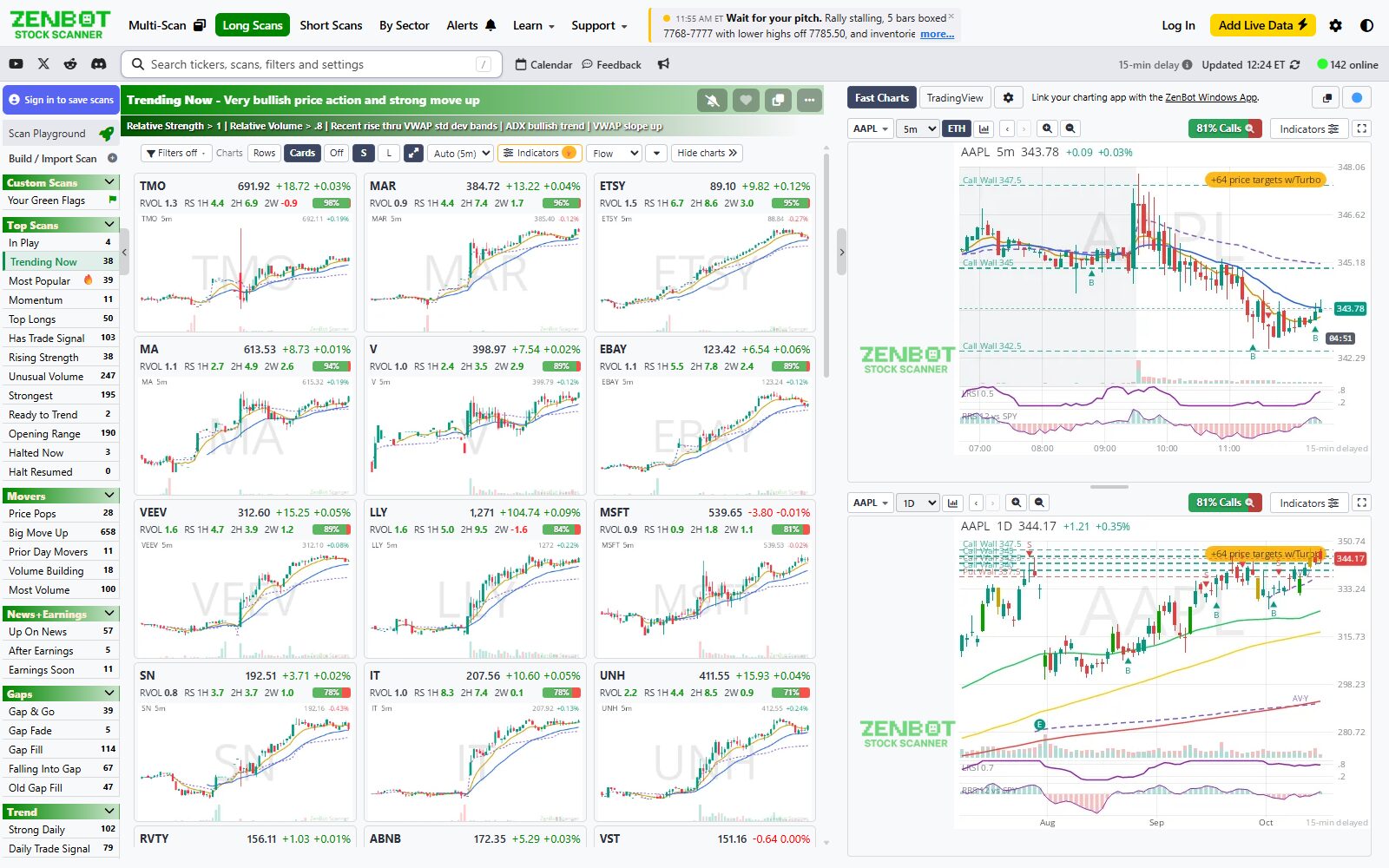1389x868 pixels.
Task: Open the Auto (5m) timeframe dropdown
Action: (460, 153)
